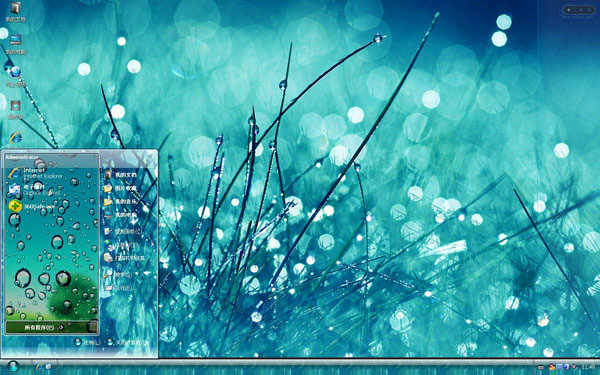Open 360Safe from the Start menu list
Image resolution: width=600 pixels, height=375 pixels.
tap(33, 206)
